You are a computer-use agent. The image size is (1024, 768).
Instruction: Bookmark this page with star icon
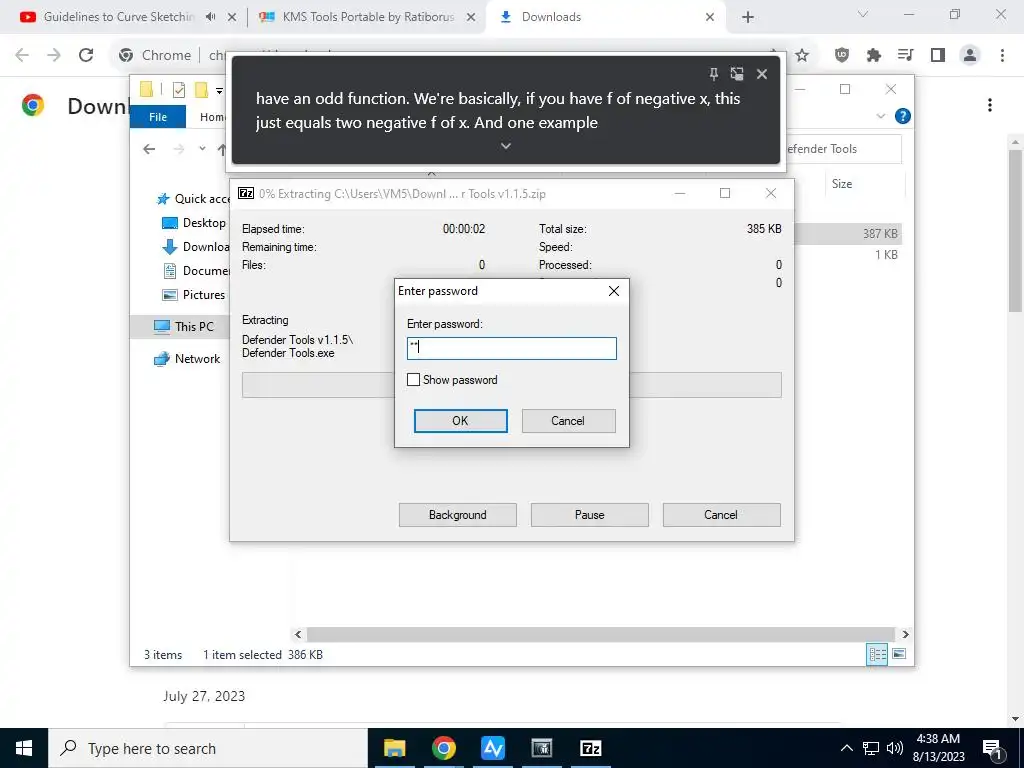(x=802, y=56)
